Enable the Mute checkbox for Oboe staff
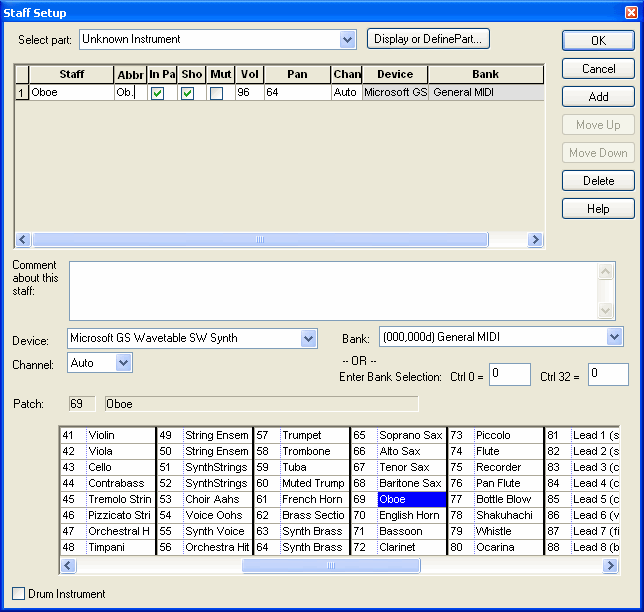Viewport: 644px width, 612px height. tap(216, 93)
